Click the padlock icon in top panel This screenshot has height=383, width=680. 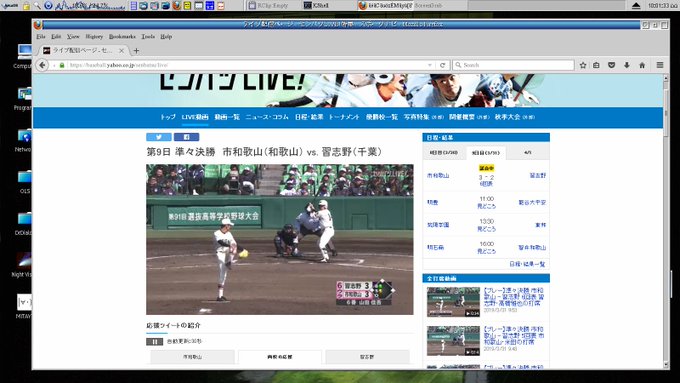[26, 6]
